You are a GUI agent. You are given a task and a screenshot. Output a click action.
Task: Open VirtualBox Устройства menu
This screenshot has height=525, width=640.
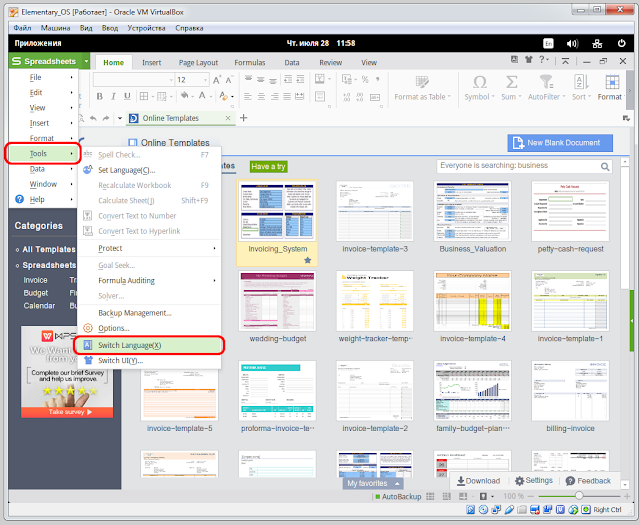click(146, 28)
